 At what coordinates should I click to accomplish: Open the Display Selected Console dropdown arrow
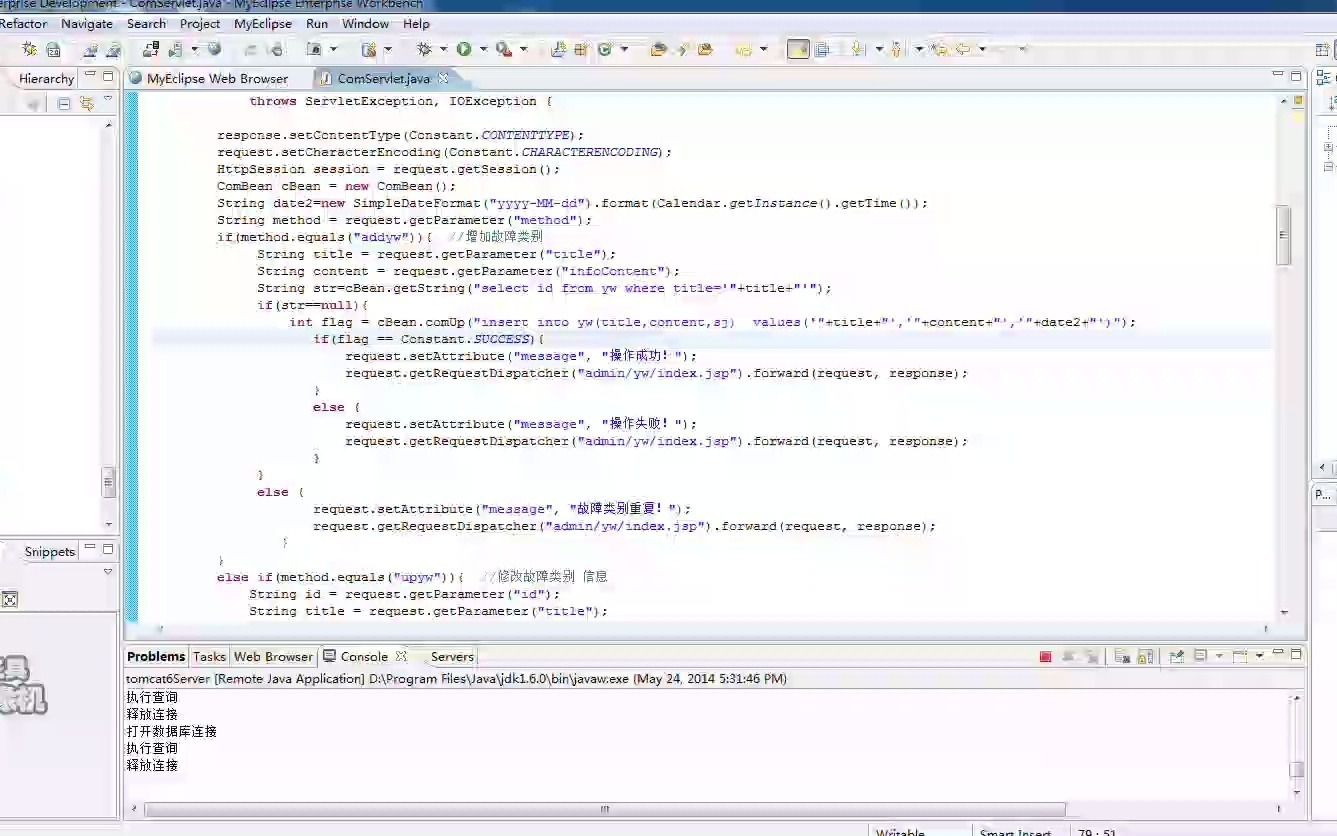click(x=1219, y=657)
